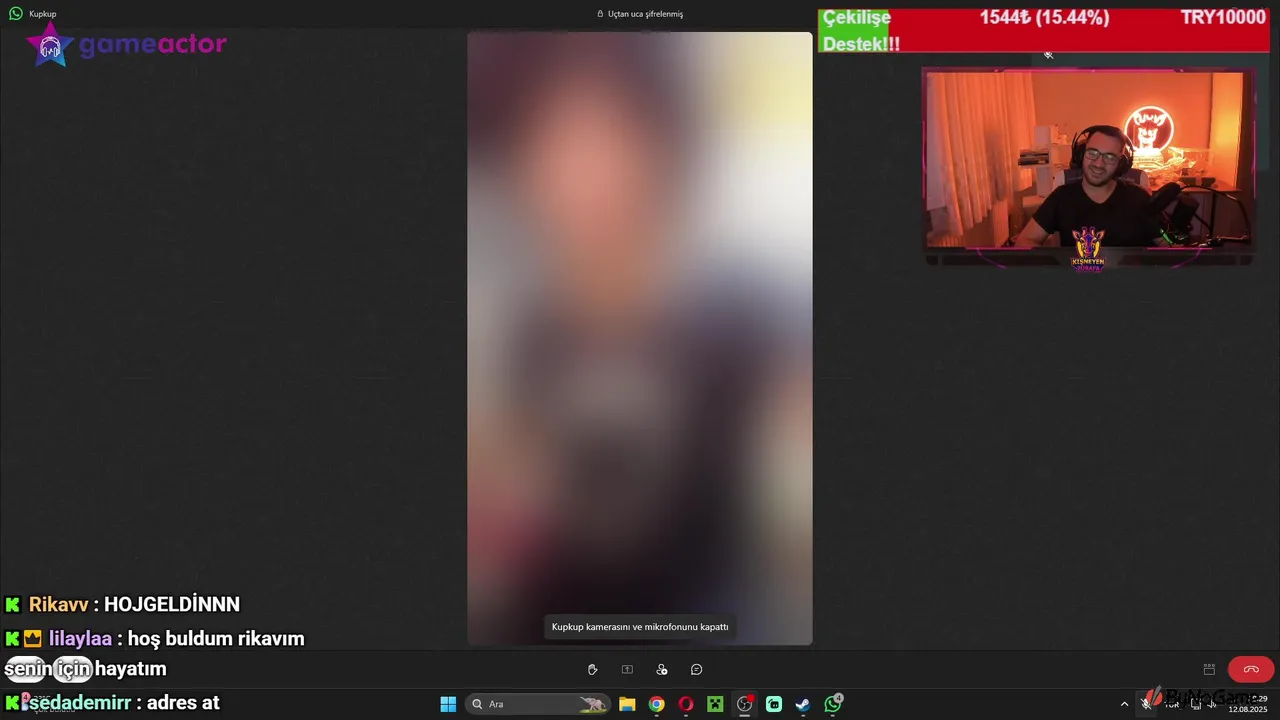Click the date 12.08.2025 in the tray

[1248, 709]
